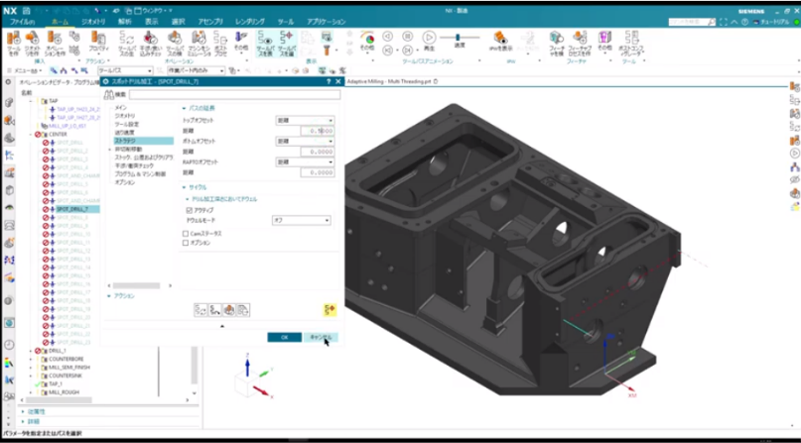Click the List icon in dialog Actions row
This screenshot has height=443, width=801.
point(243,310)
